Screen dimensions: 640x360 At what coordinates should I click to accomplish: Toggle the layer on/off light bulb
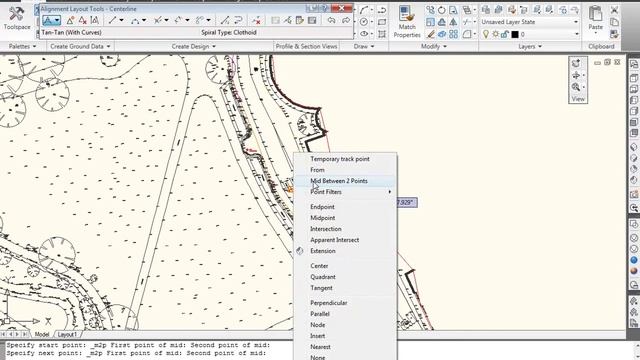pos(486,35)
